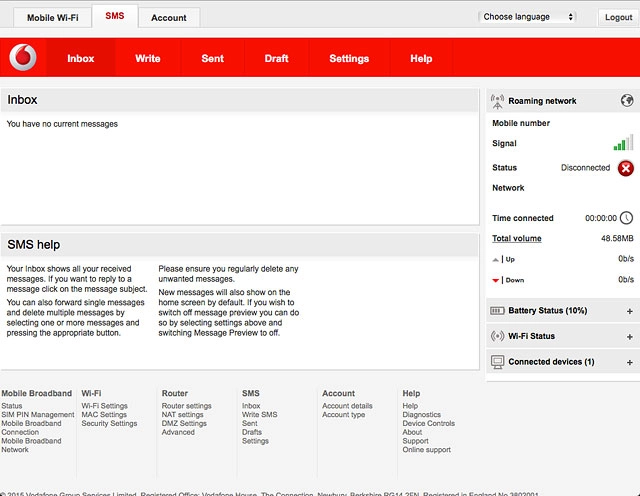Click the time connected clock icon
The width and height of the screenshot is (640, 496).
pyautogui.click(x=626, y=218)
